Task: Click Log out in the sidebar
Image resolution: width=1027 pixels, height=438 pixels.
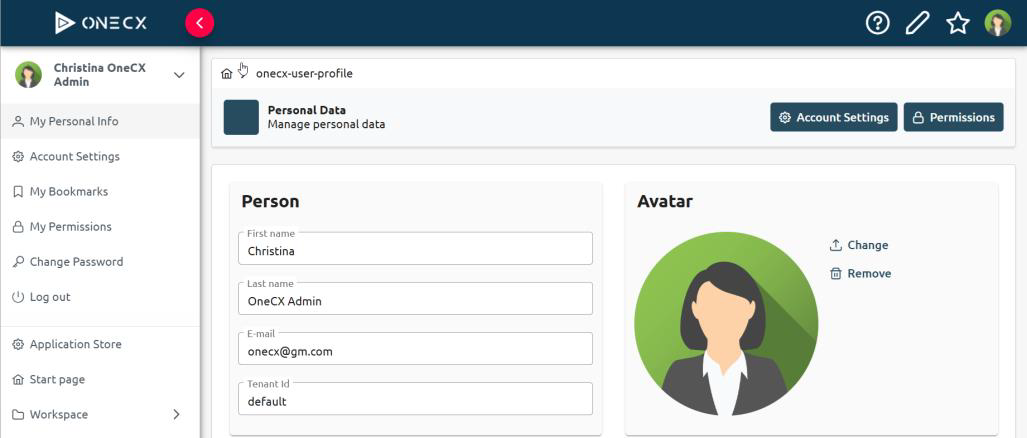Action: (50, 297)
